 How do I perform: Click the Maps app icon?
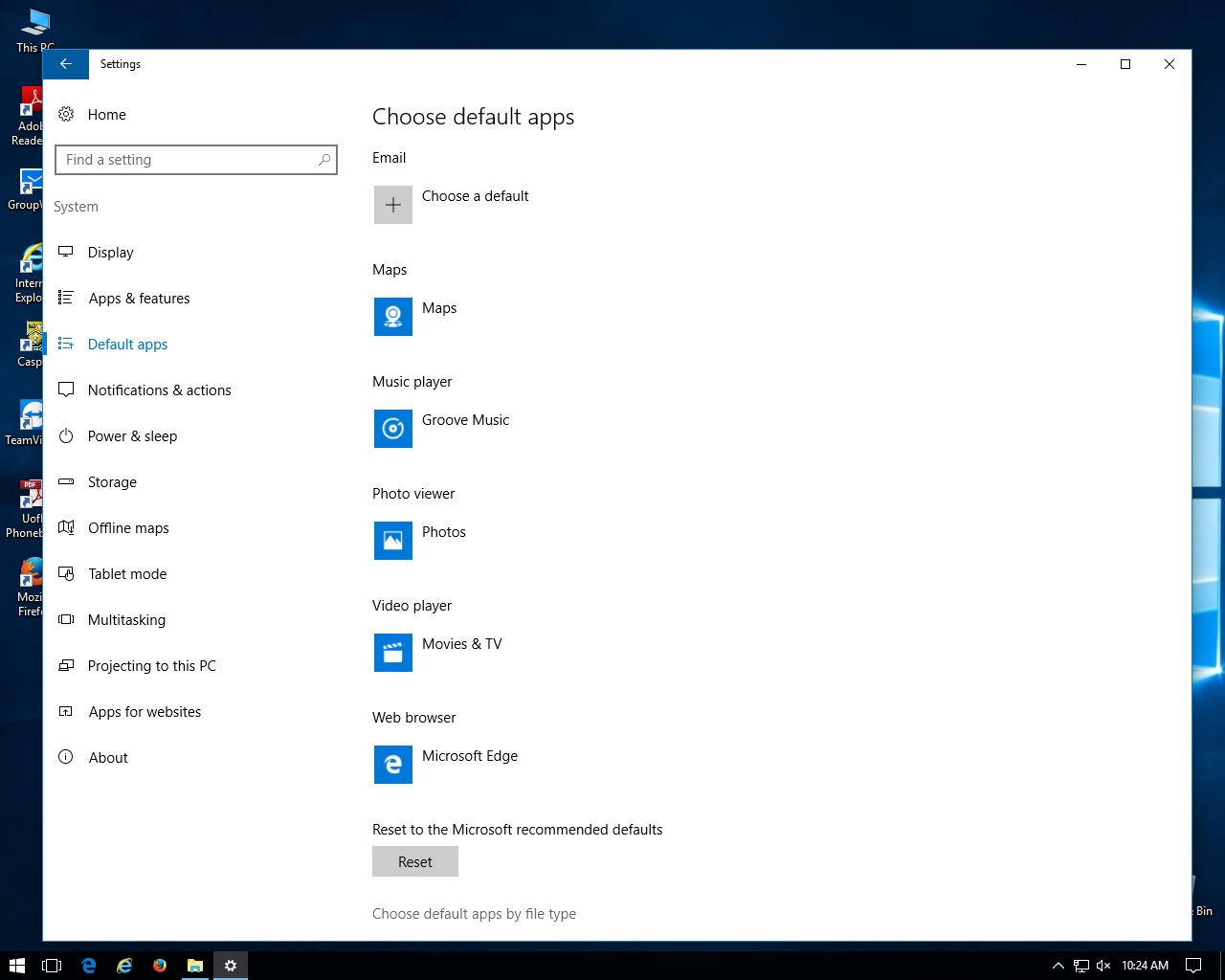(x=393, y=317)
